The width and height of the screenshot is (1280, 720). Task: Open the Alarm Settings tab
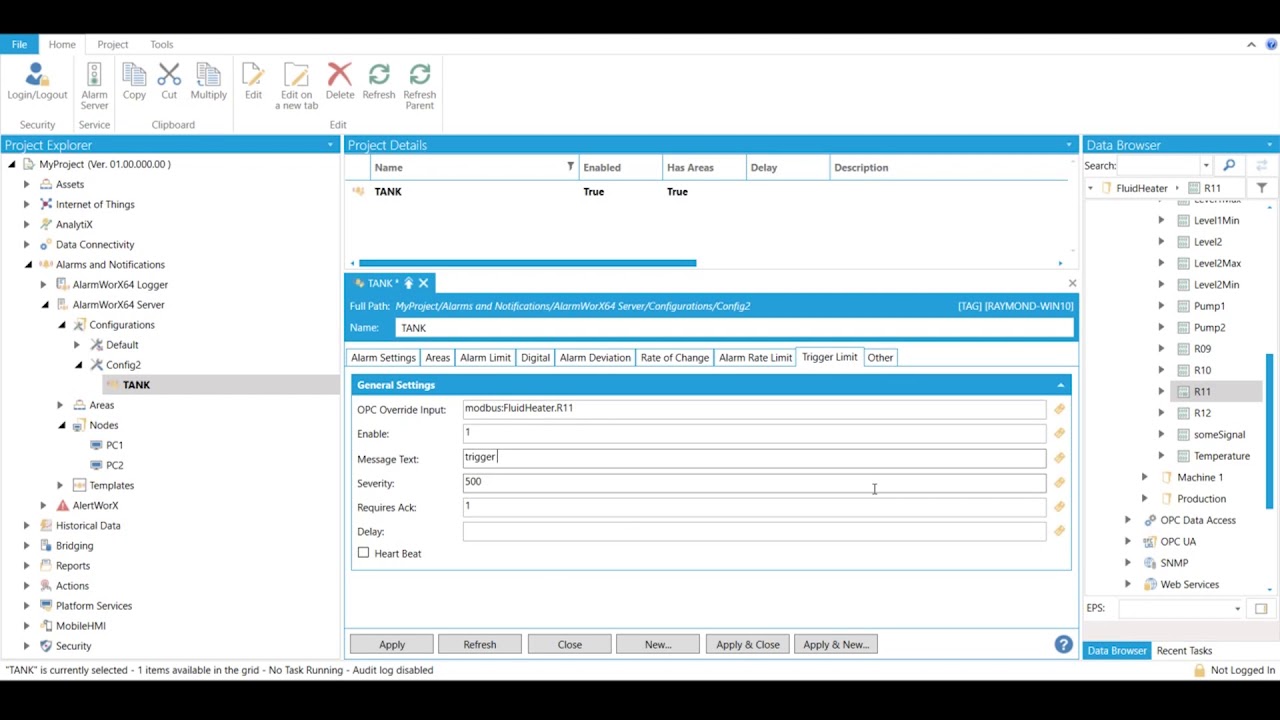tap(383, 357)
